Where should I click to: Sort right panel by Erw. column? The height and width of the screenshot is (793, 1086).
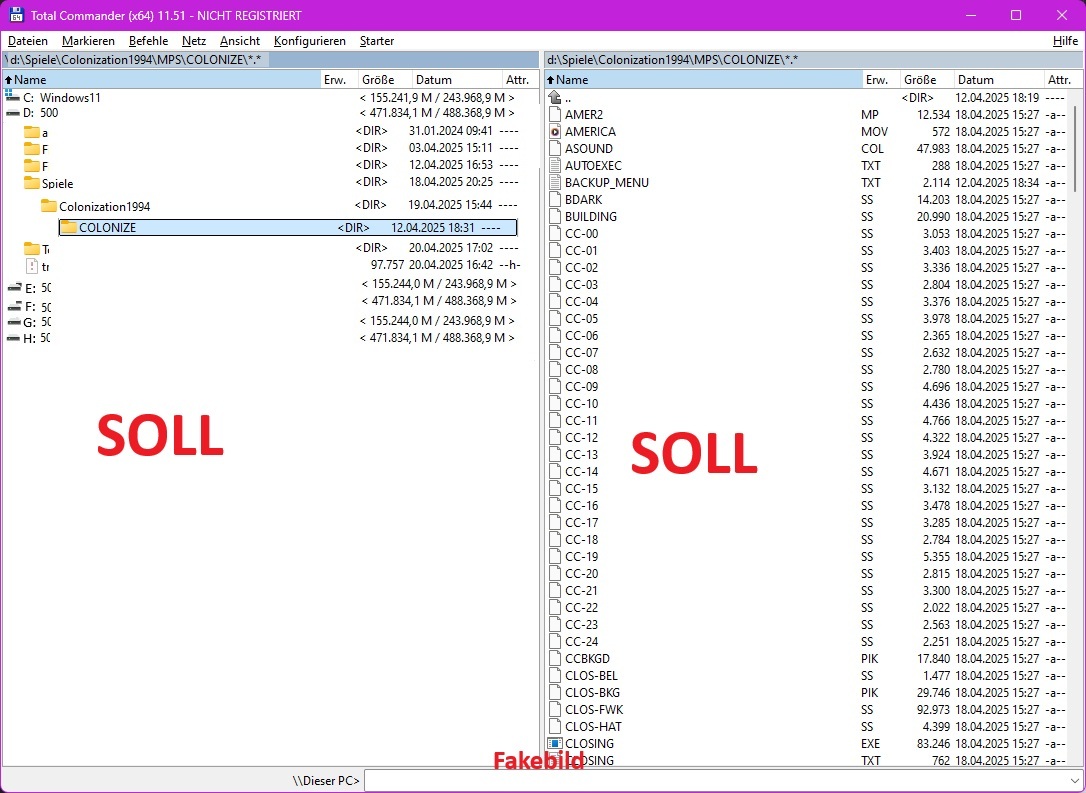881,80
